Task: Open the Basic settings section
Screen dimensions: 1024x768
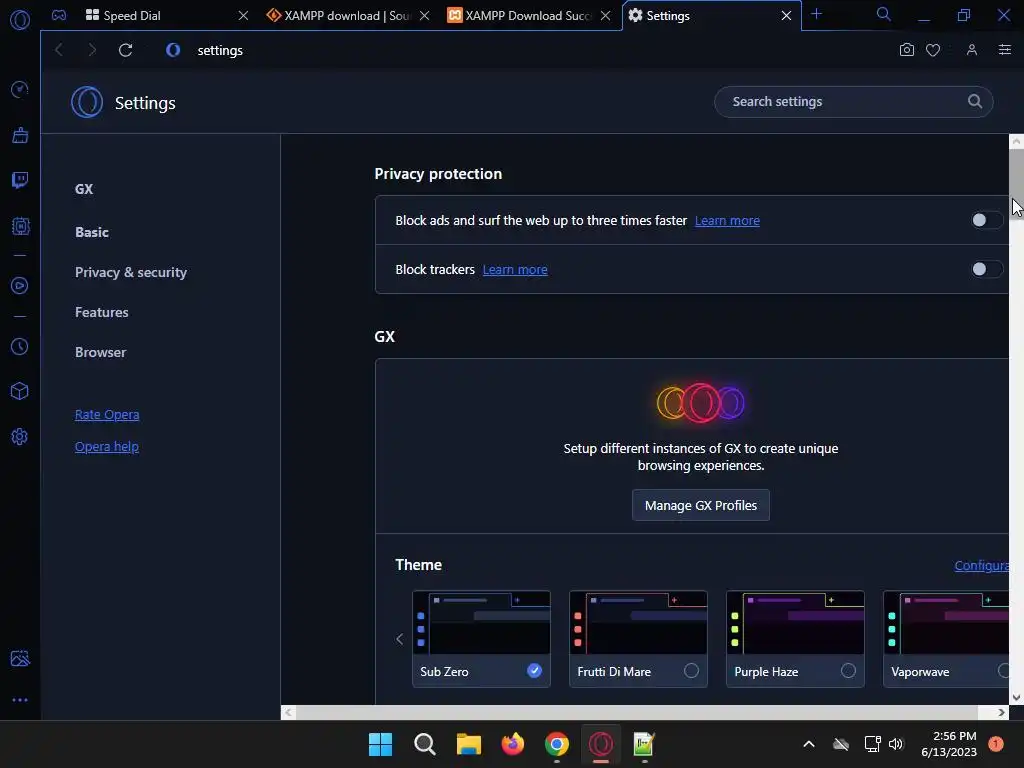Action: (x=92, y=232)
